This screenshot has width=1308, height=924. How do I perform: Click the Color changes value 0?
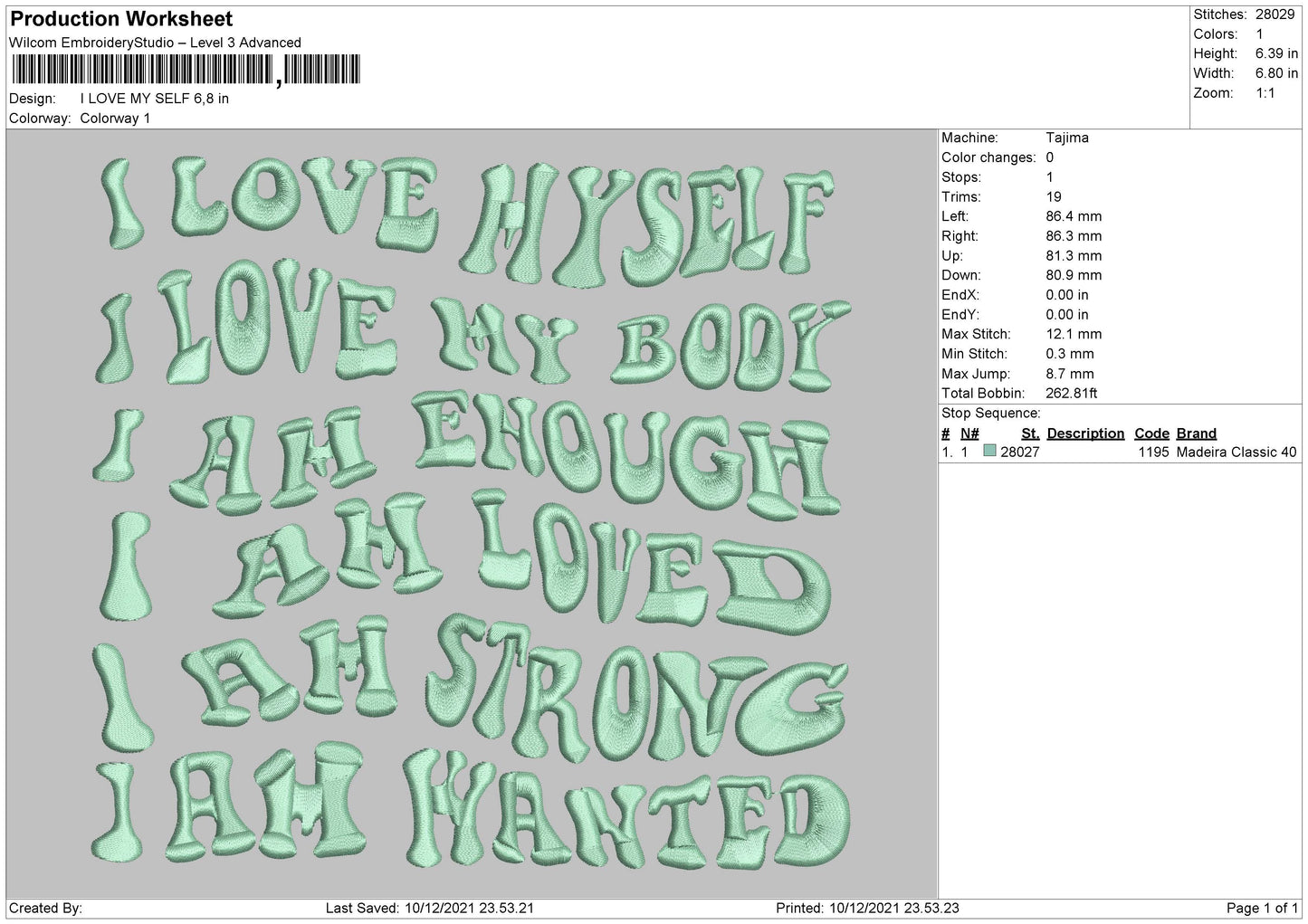click(x=1050, y=157)
